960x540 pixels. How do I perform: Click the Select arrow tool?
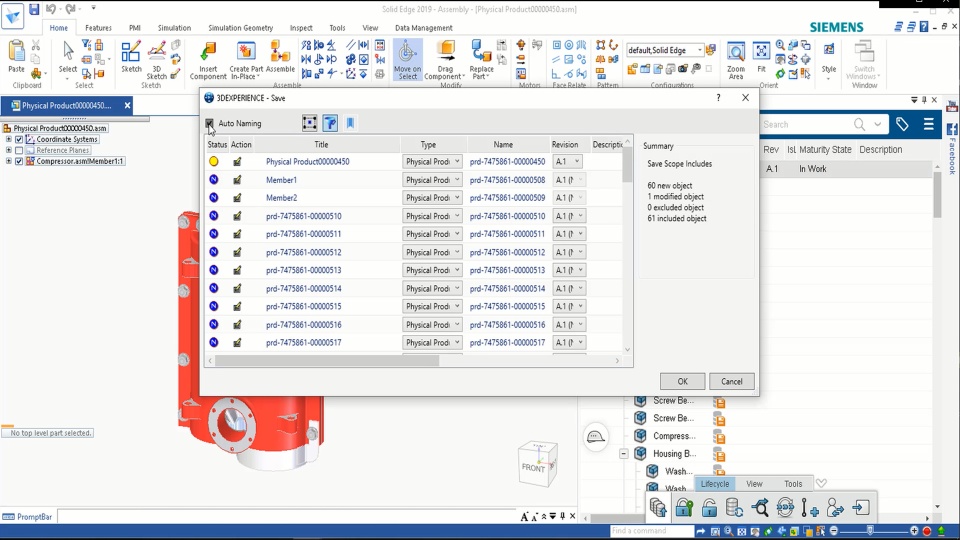point(68,57)
